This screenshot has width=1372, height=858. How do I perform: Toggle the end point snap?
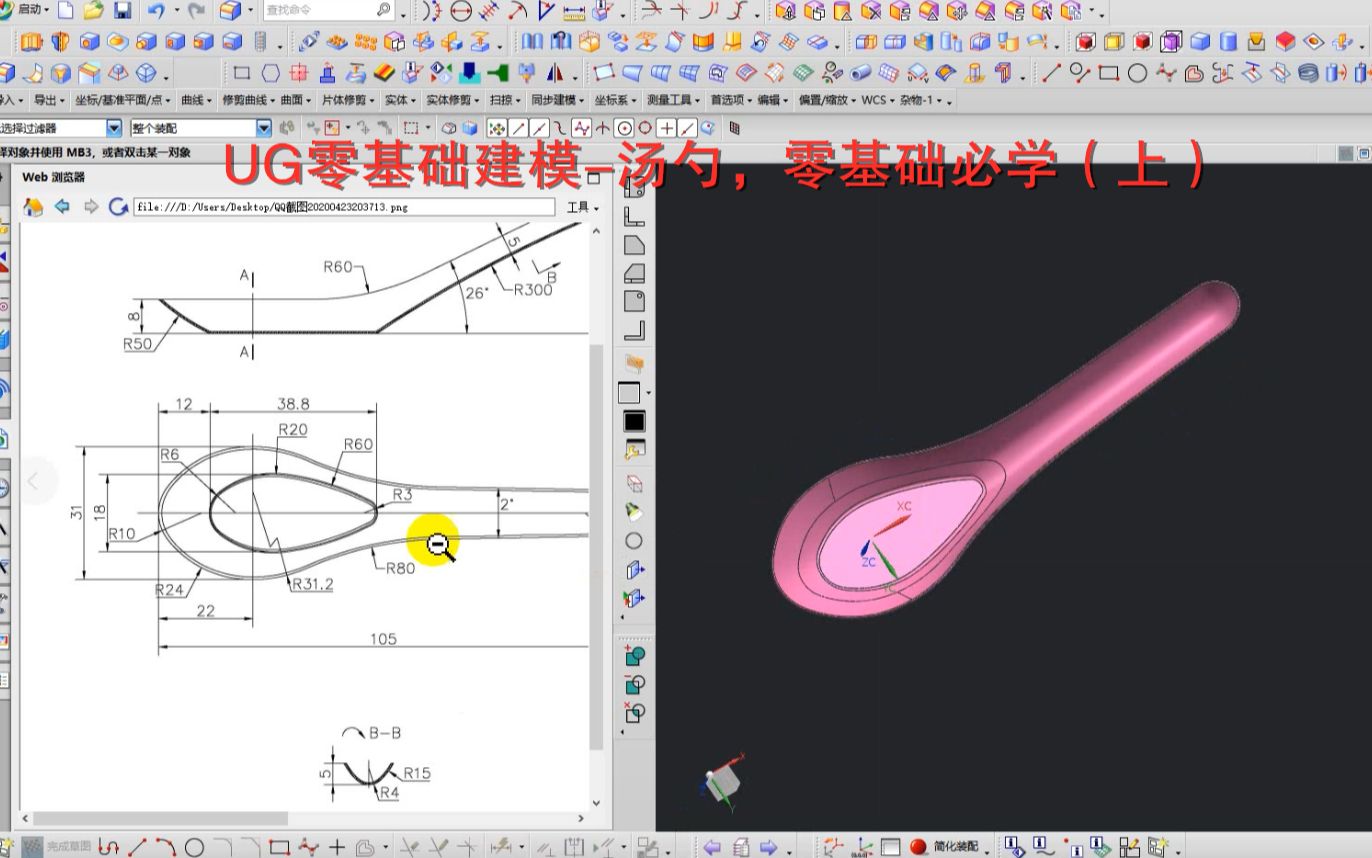coord(519,128)
